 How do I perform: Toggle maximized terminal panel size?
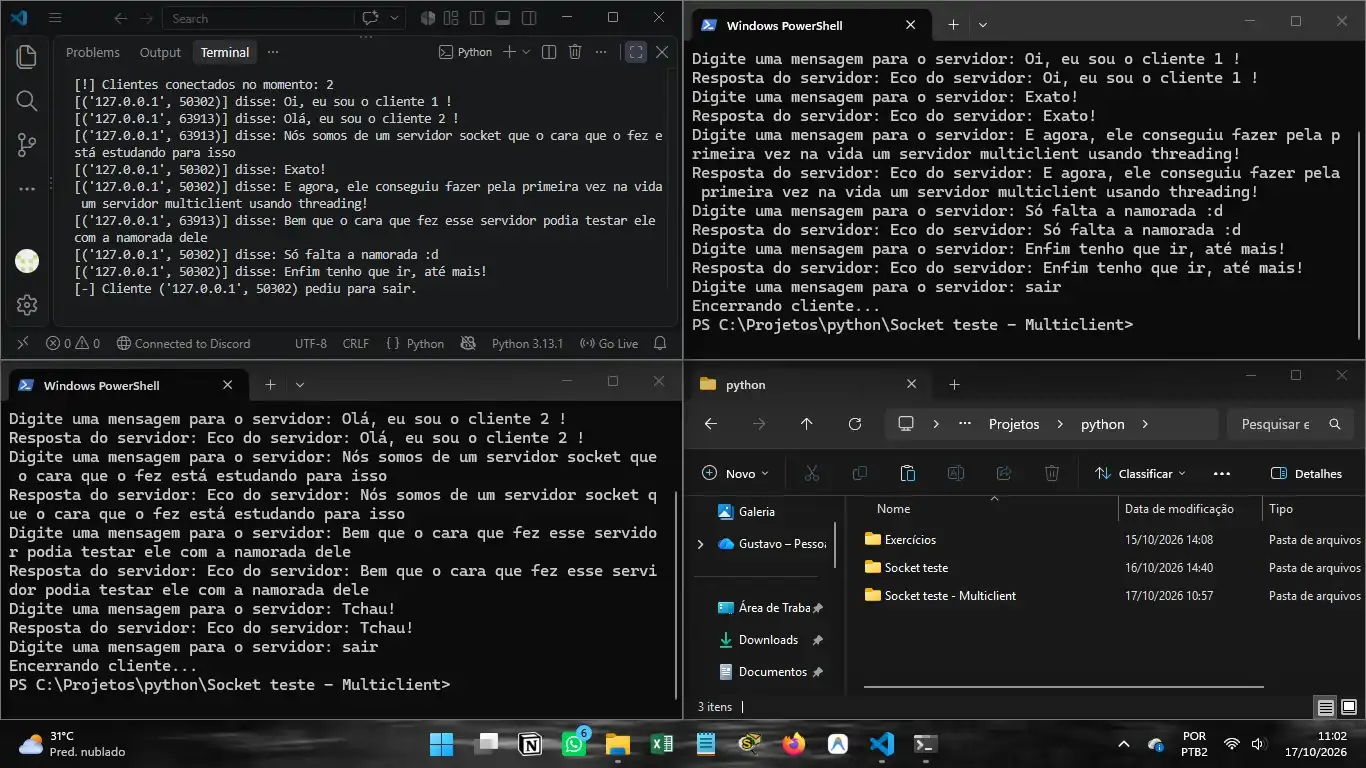[x=636, y=52]
